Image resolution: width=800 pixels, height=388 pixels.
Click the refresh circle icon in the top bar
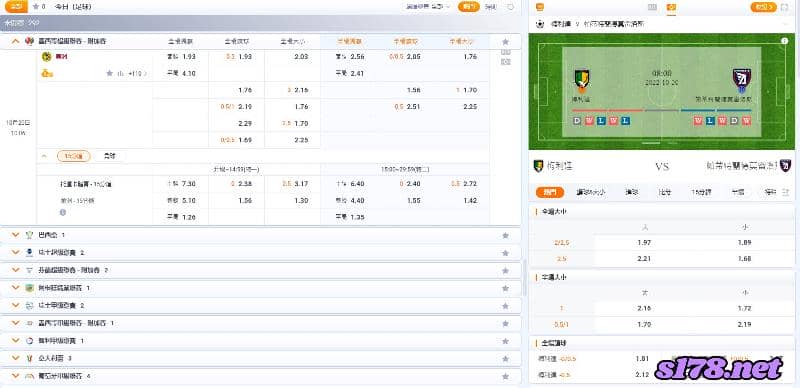click(x=511, y=7)
